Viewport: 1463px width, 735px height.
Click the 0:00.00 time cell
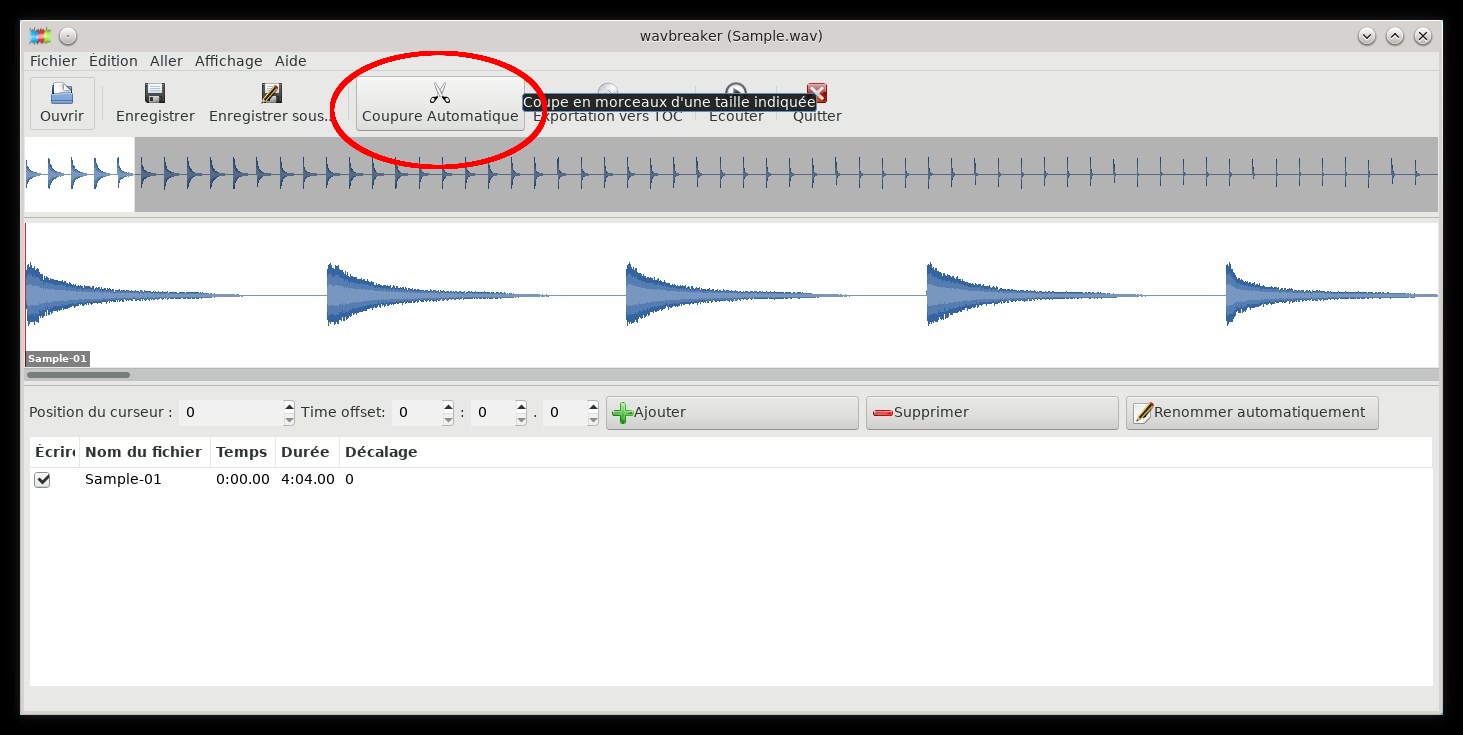pos(243,480)
